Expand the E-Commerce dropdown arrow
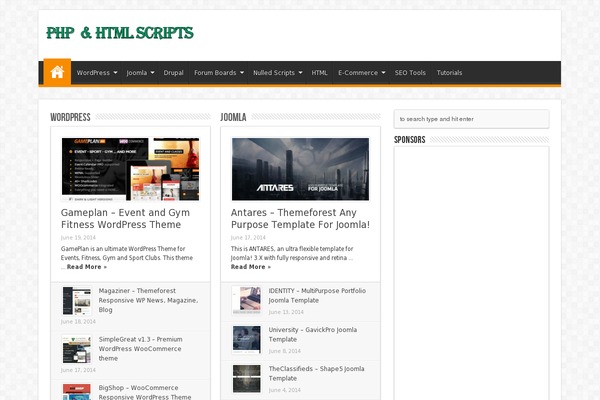 tap(383, 72)
